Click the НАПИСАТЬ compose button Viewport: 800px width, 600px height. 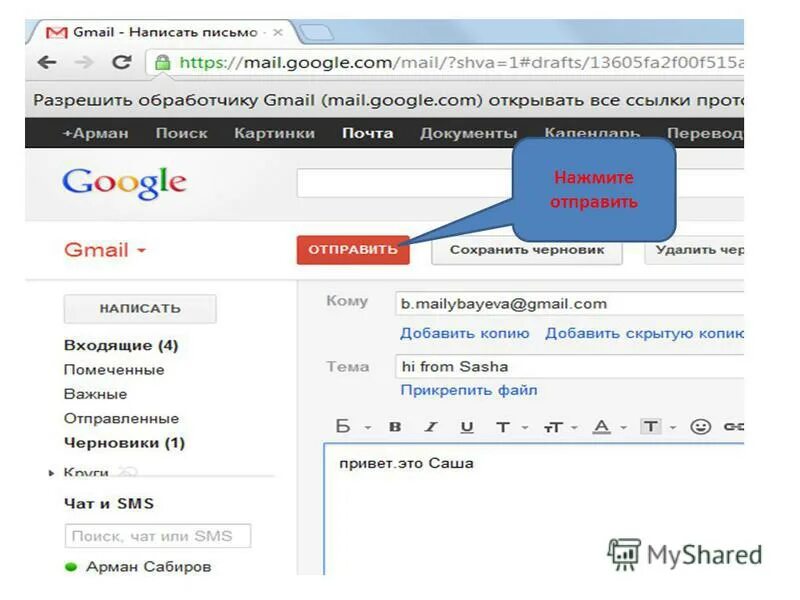click(140, 308)
